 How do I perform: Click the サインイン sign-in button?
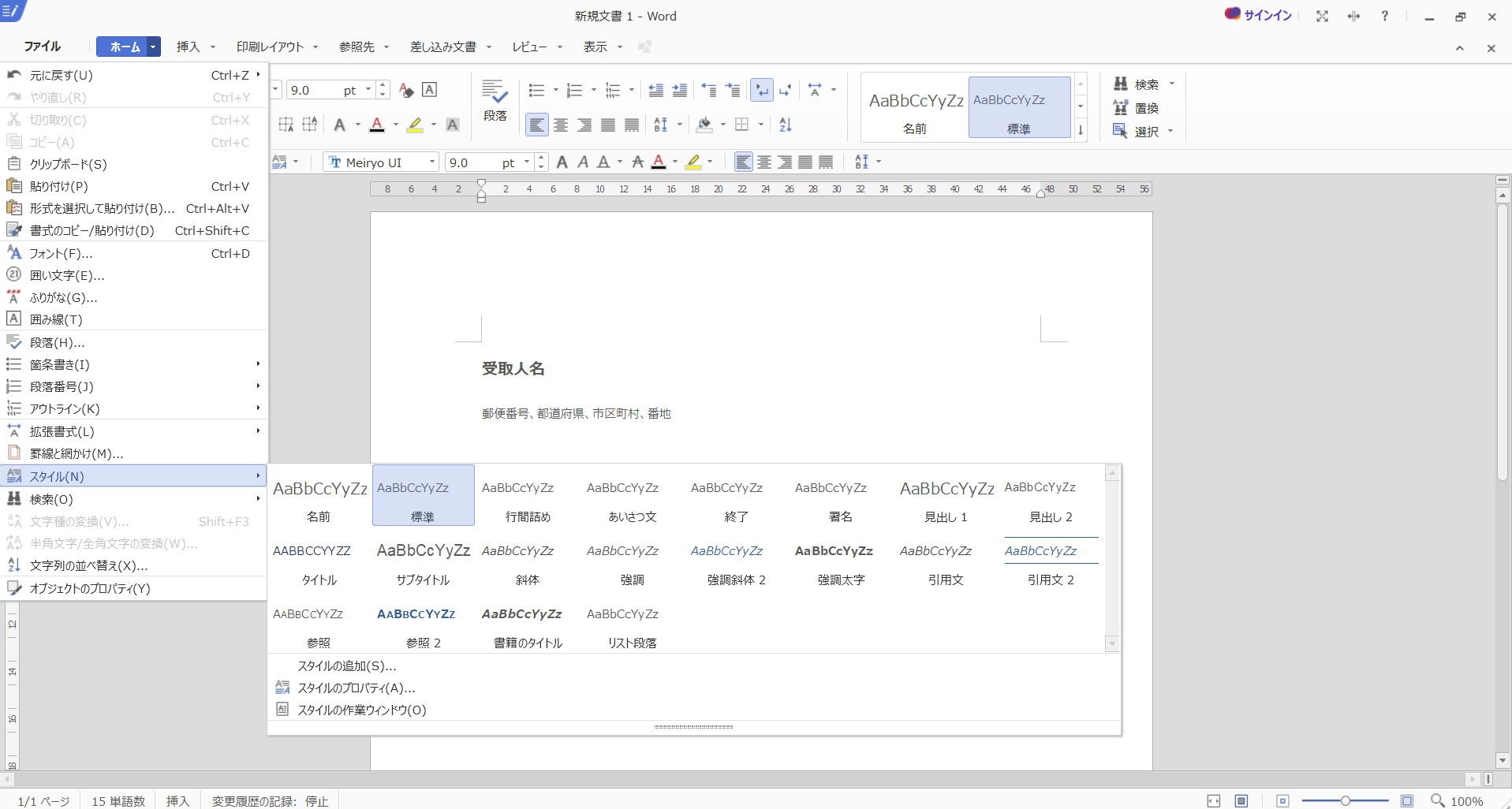click(x=1259, y=15)
